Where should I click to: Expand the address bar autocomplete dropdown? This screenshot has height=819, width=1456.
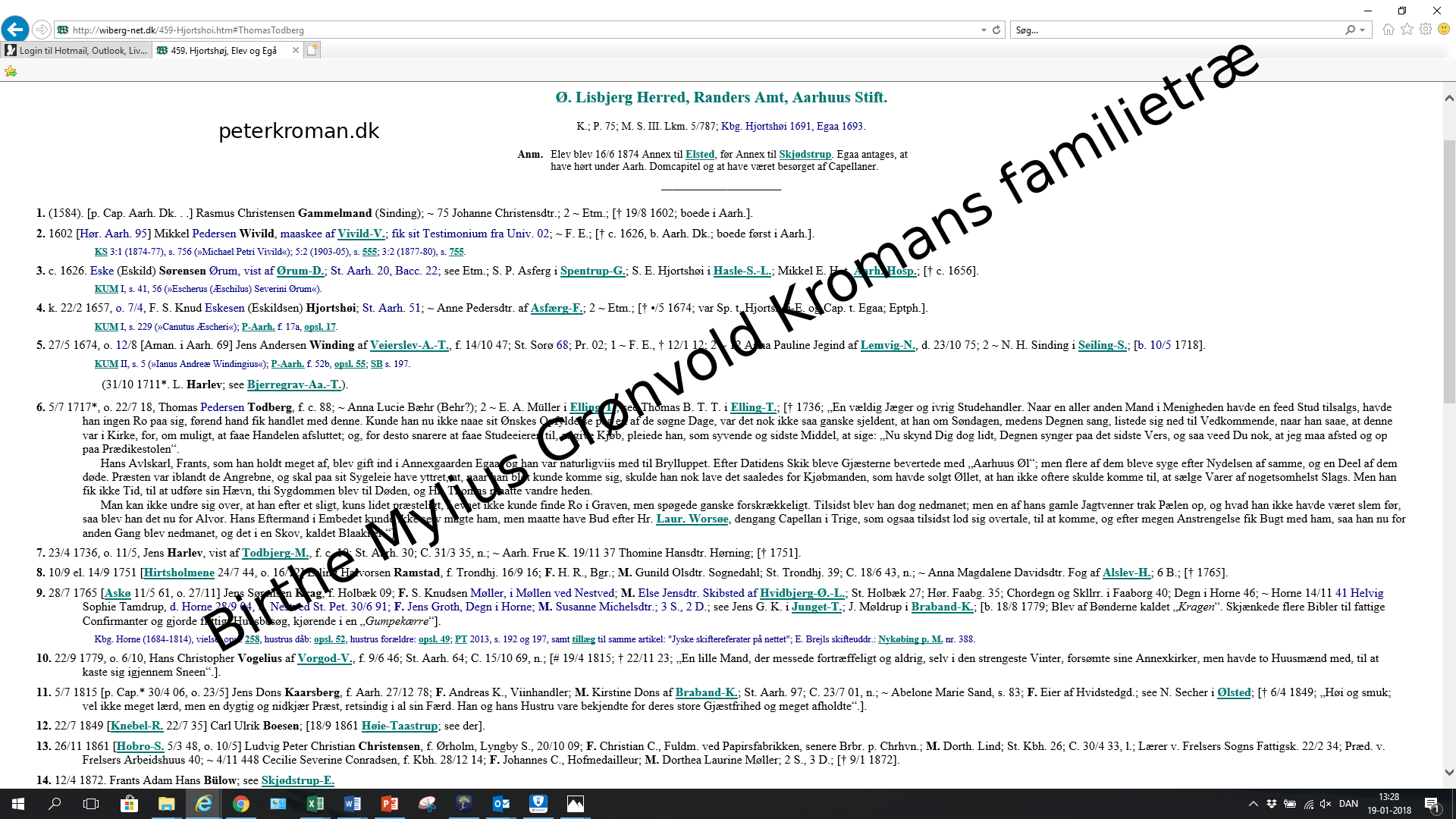pyautogui.click(x=984, y=30)
